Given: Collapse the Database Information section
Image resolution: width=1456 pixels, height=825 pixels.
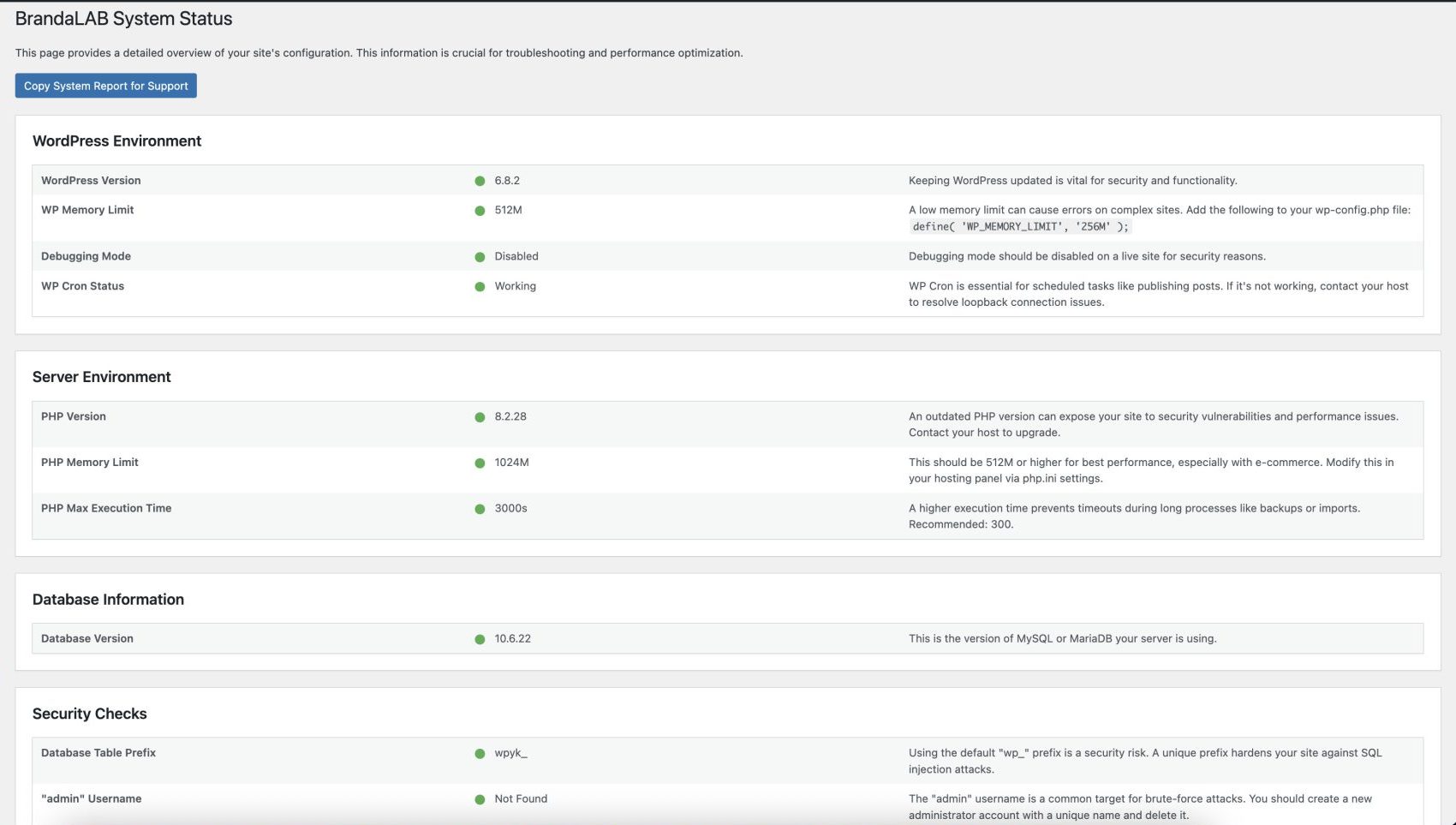Looking at the screenshot, I should (108, 600).
